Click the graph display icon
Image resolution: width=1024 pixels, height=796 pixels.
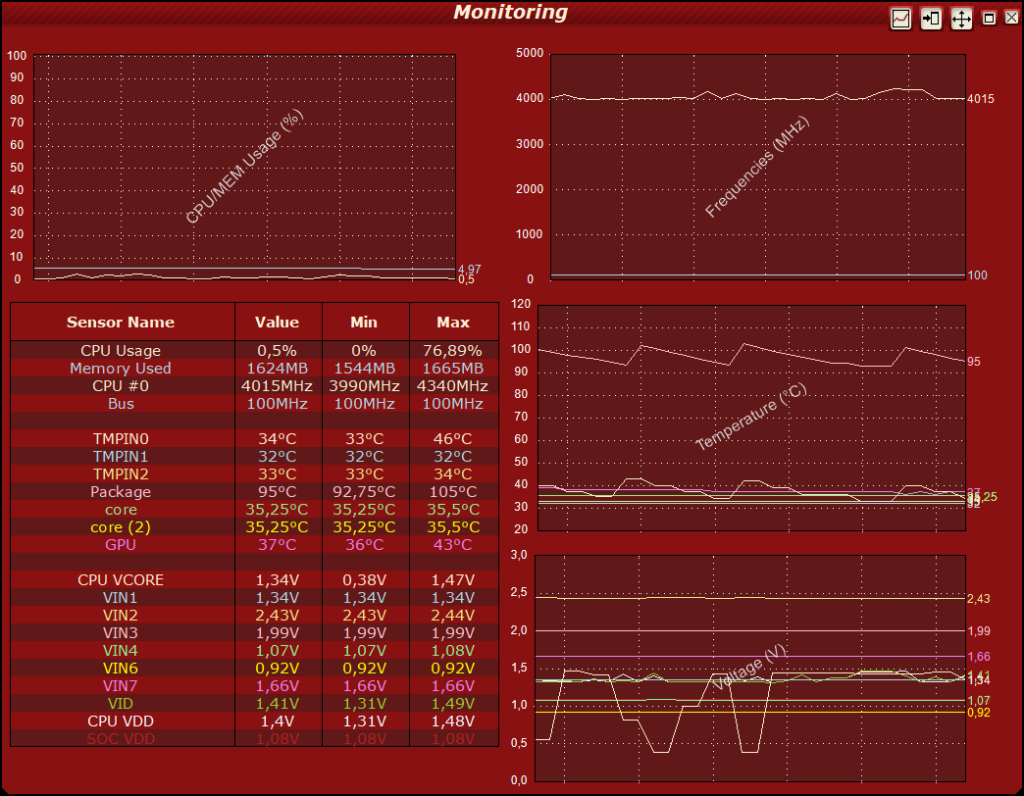coord(901,18)
